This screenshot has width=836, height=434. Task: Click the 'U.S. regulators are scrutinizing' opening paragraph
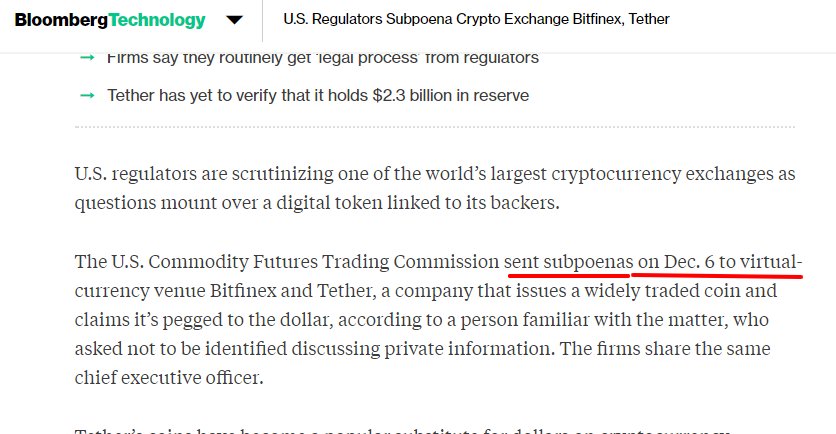(435, 188)
